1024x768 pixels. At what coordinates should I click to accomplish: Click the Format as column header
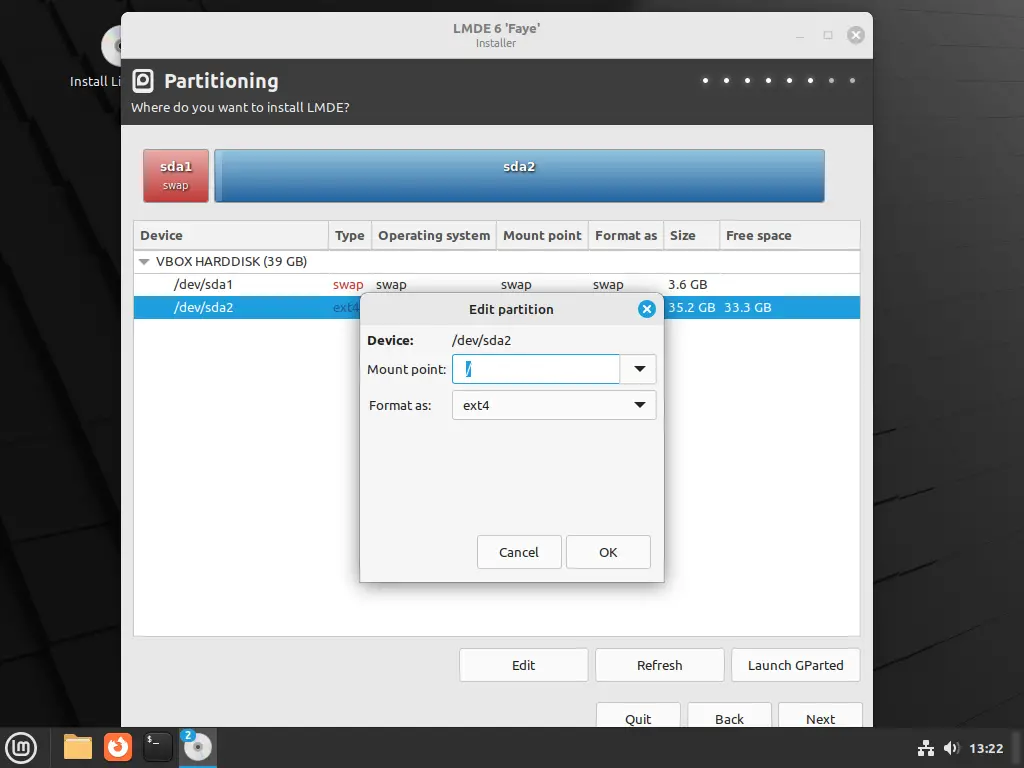point(626,236)
